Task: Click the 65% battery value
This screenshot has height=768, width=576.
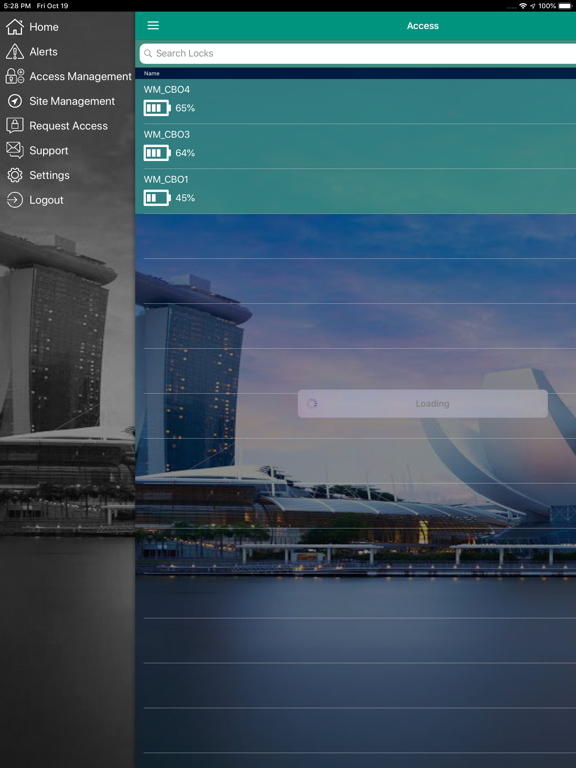Action: click(185, 108)
